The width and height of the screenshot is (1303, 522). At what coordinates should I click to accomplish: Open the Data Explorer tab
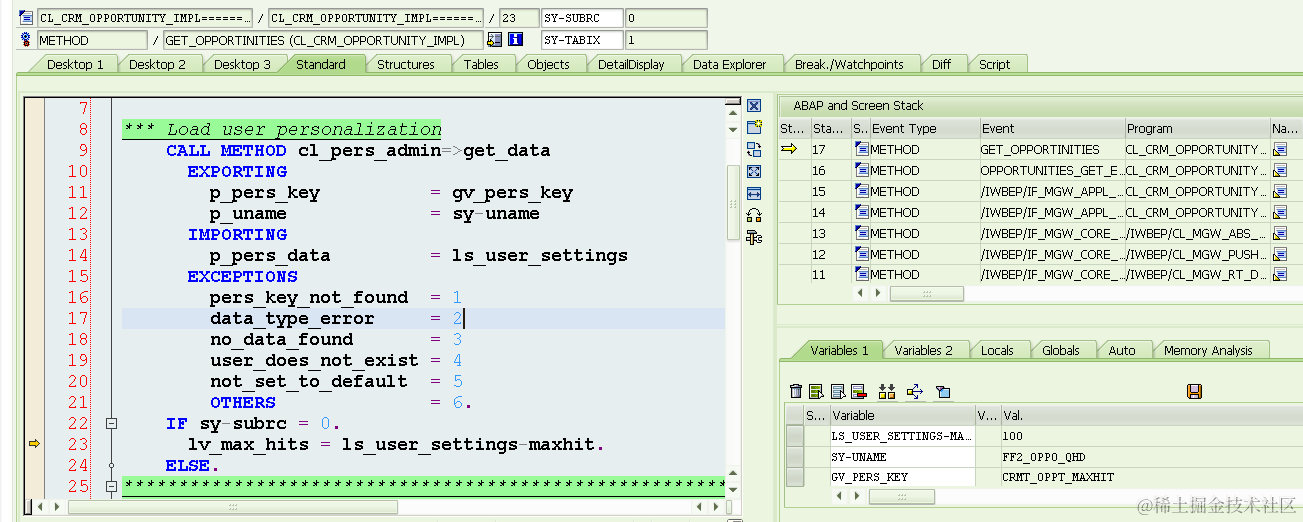pos(729,64)
